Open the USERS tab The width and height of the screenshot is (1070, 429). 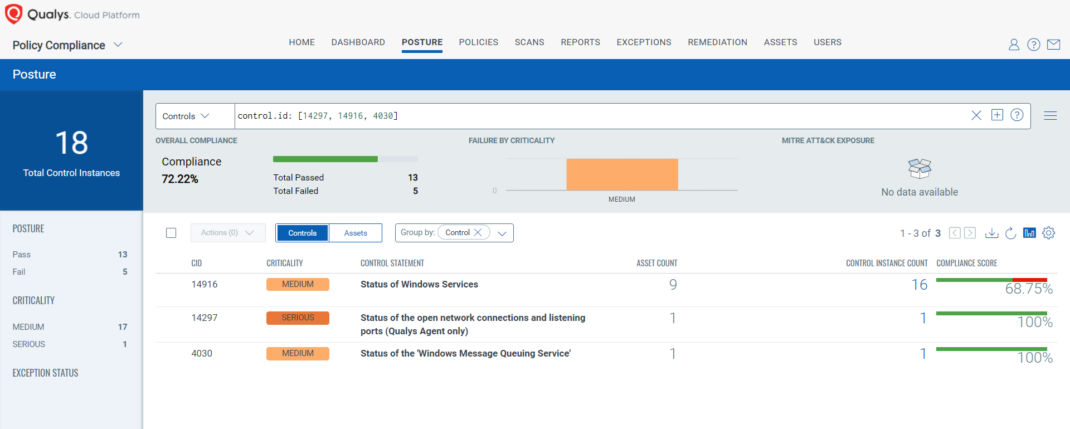[827, 42]
